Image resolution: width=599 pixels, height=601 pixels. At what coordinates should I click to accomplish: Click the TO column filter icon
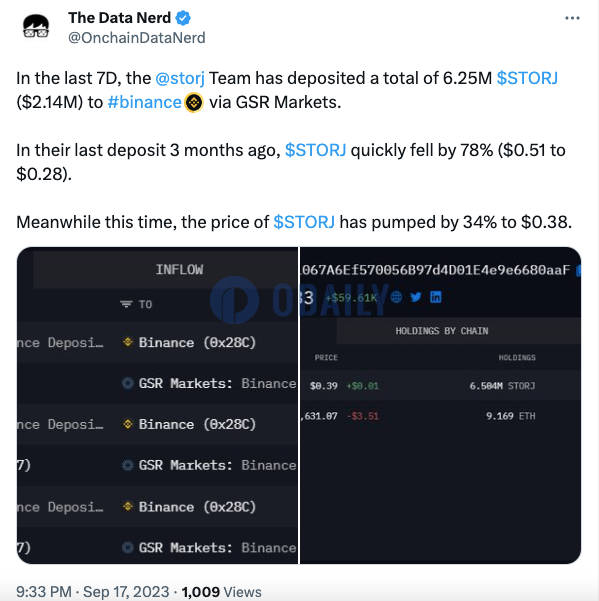click(126, 304)
